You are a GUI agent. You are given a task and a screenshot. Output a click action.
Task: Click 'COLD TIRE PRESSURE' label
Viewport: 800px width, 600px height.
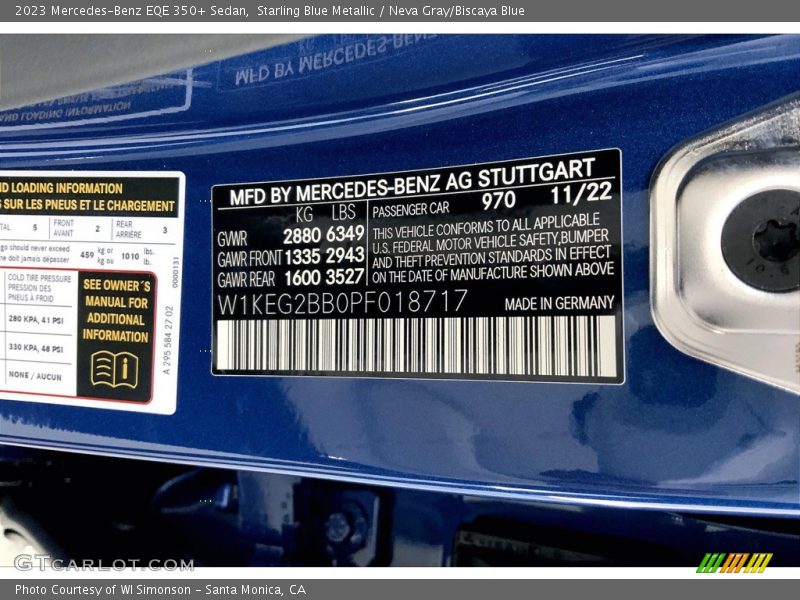[x=40, y=279]
